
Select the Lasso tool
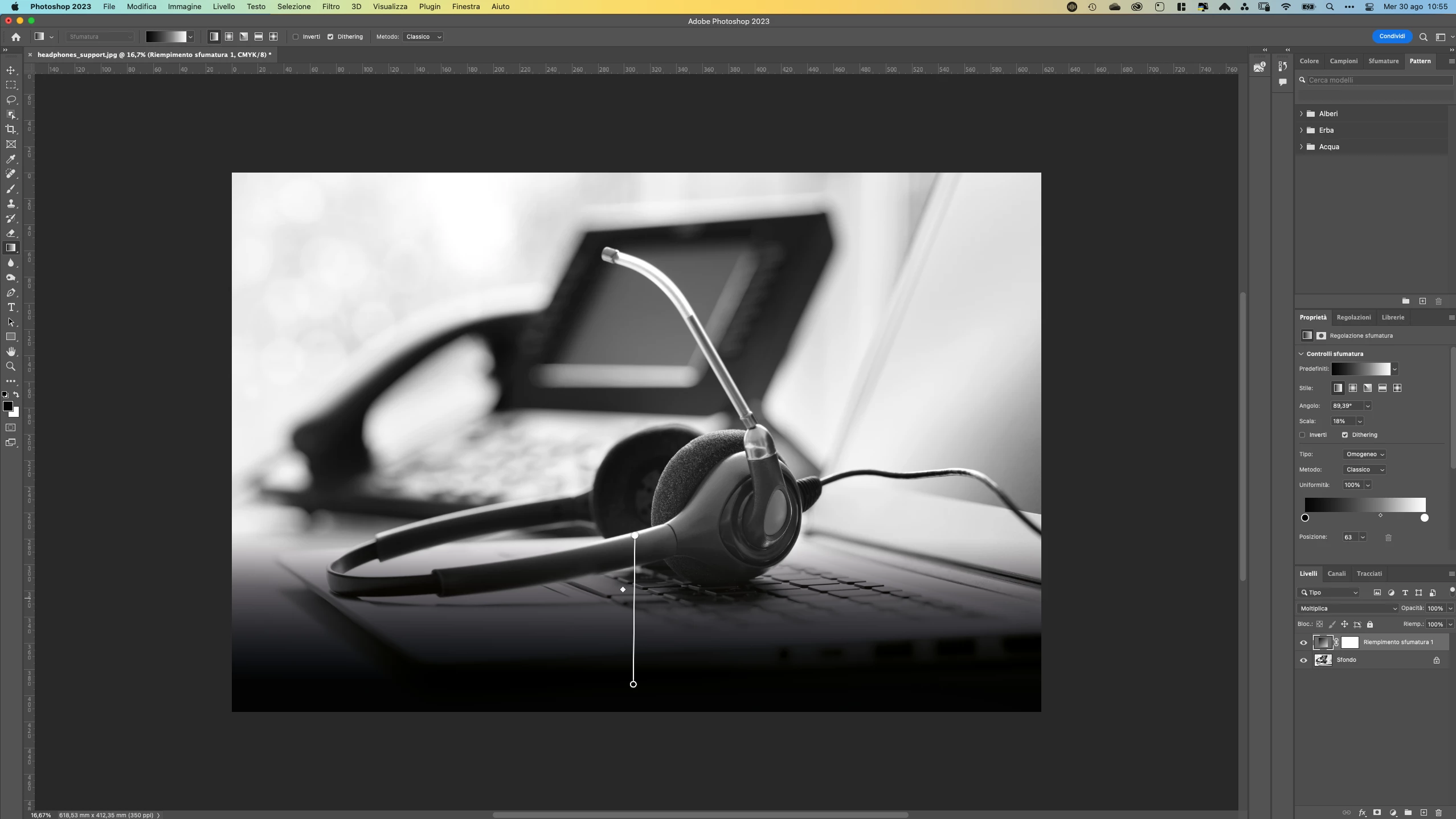[x=11, y=100]
